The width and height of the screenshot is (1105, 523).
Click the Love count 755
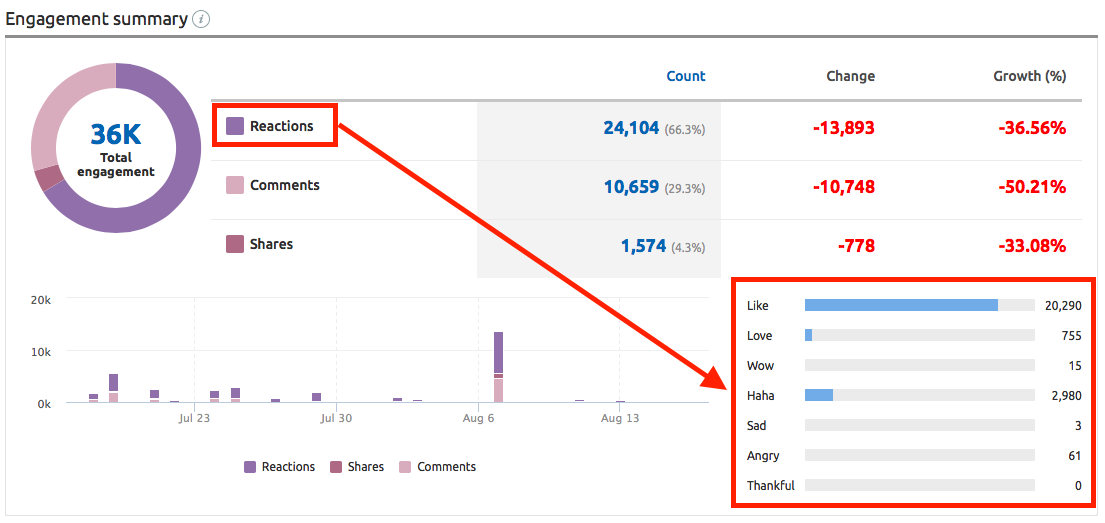[1071, 336]
